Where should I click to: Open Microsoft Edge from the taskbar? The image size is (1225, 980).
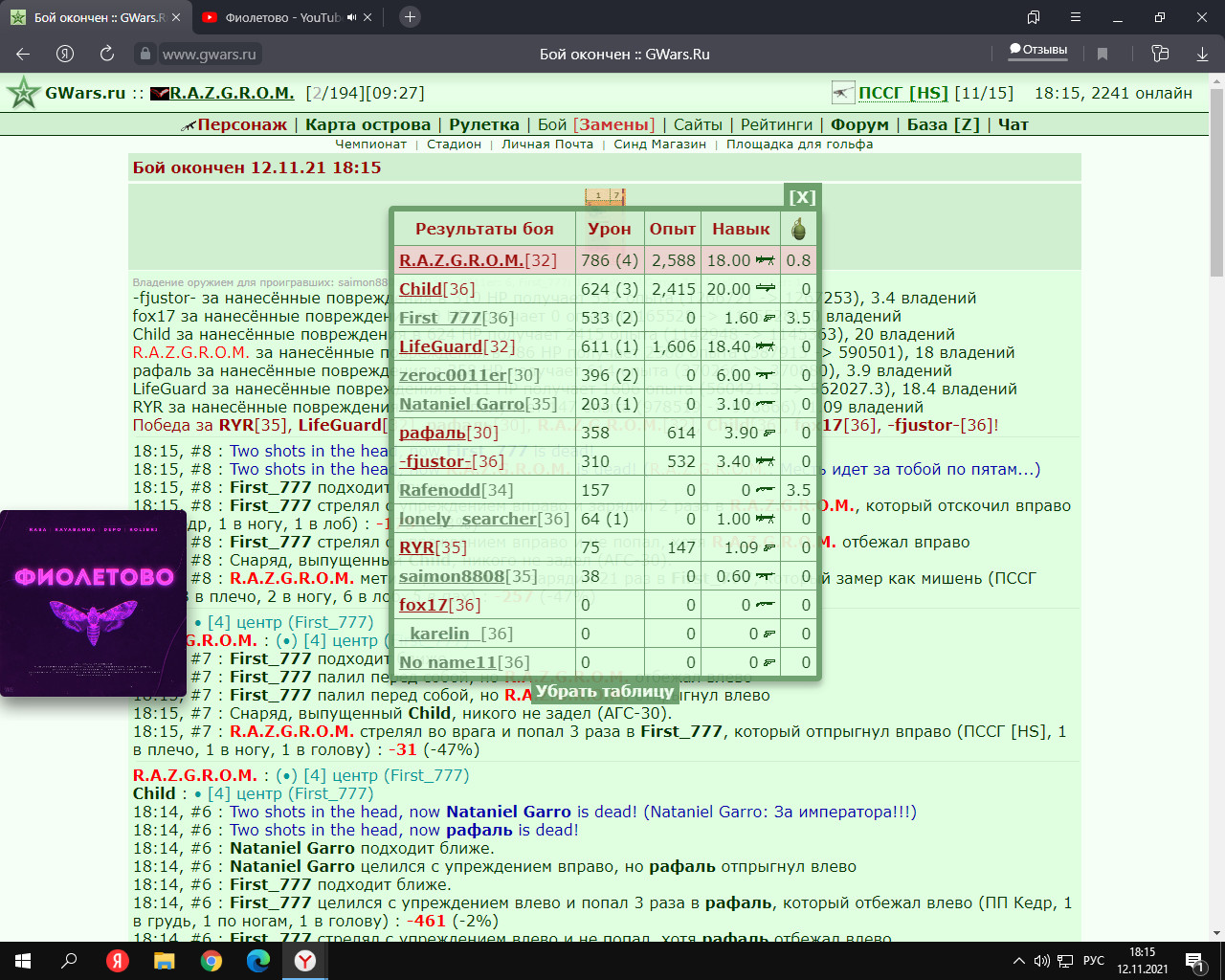click(258, 961)
